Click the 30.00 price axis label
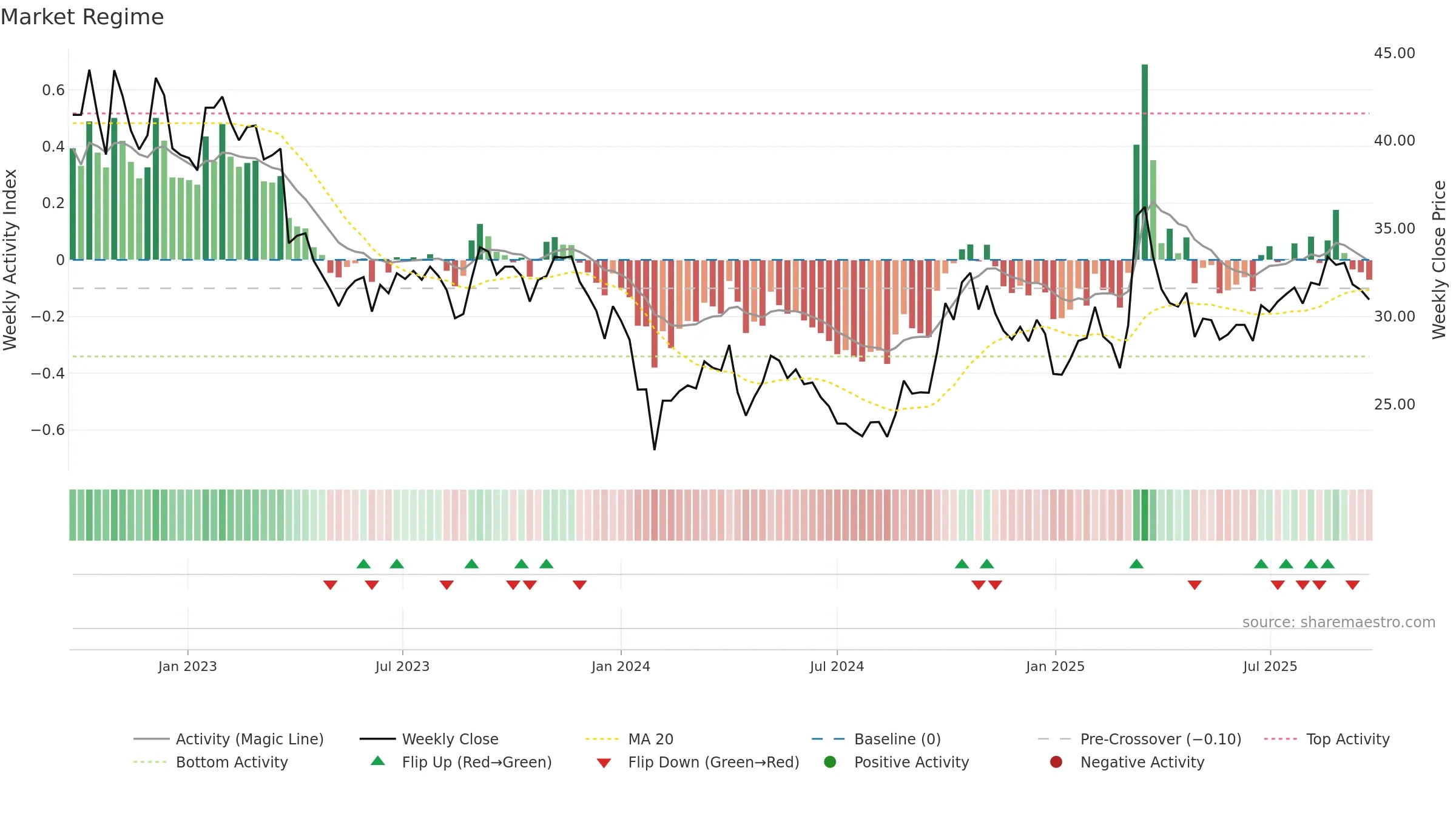Screen dimensions: 1456x819 click(x=1394, y=316)
